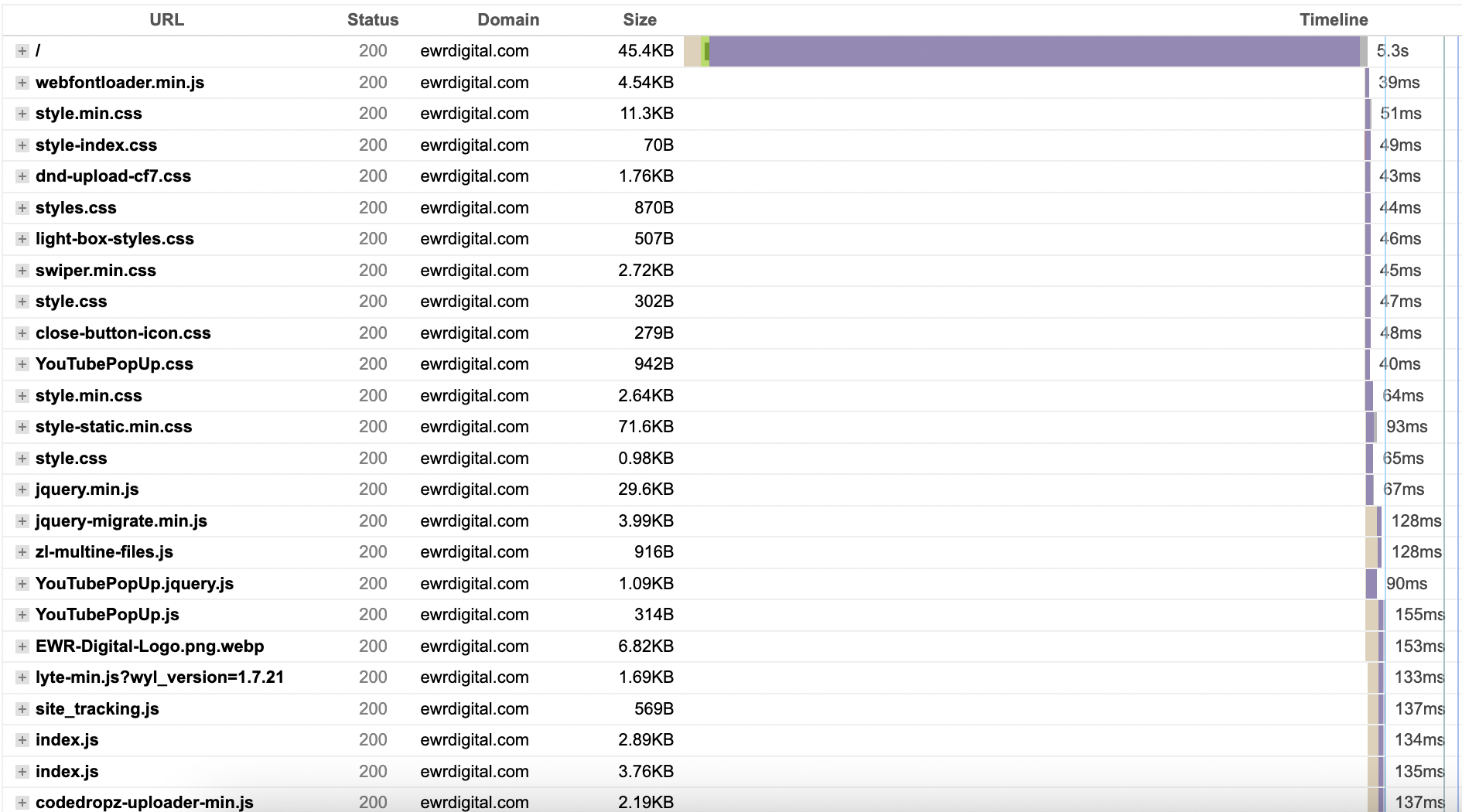This screenshot has width=1462, height=812.
Task: Click the plus icon beside zl-multine-files.js
Action: tap(22, 552)
